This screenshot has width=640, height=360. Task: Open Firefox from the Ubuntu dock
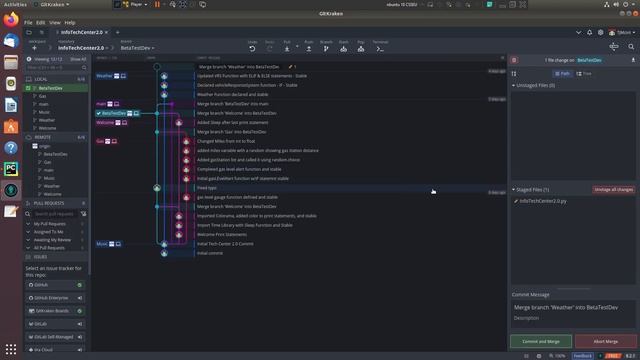11,20
